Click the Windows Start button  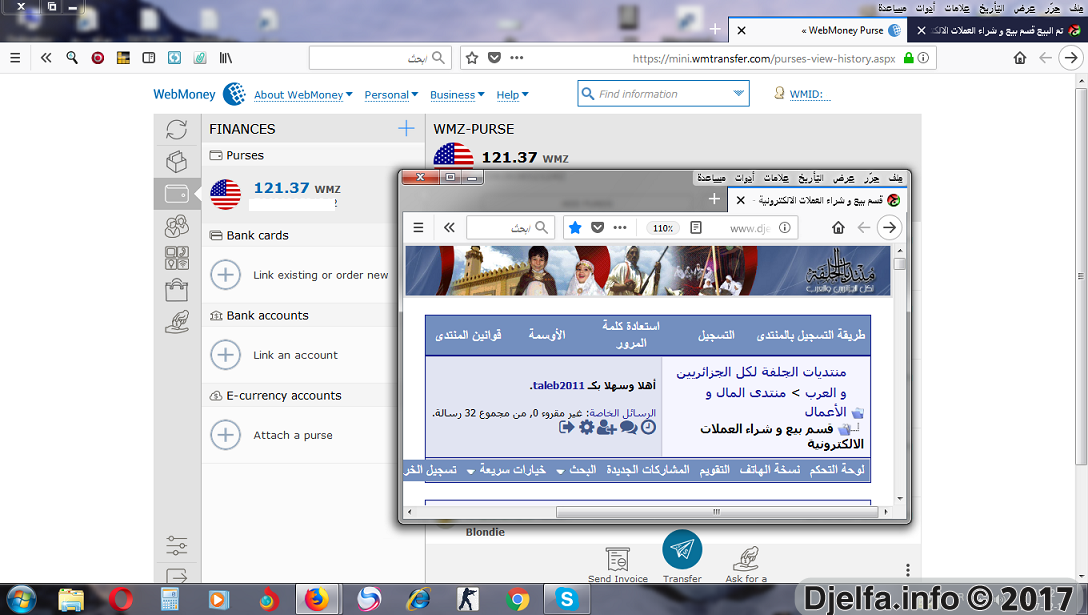21,599
